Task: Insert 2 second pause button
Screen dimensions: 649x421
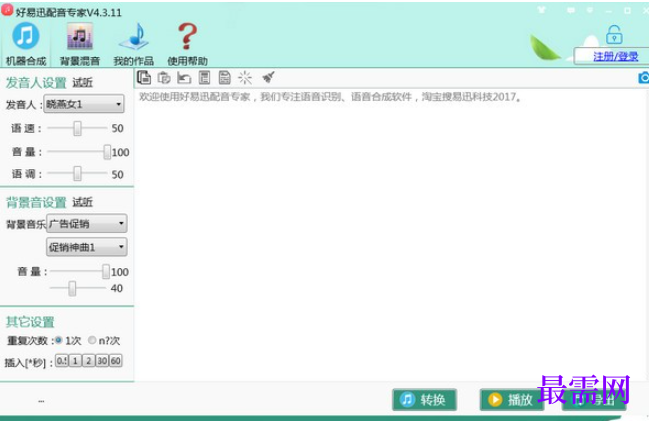Action: (89, 361)
